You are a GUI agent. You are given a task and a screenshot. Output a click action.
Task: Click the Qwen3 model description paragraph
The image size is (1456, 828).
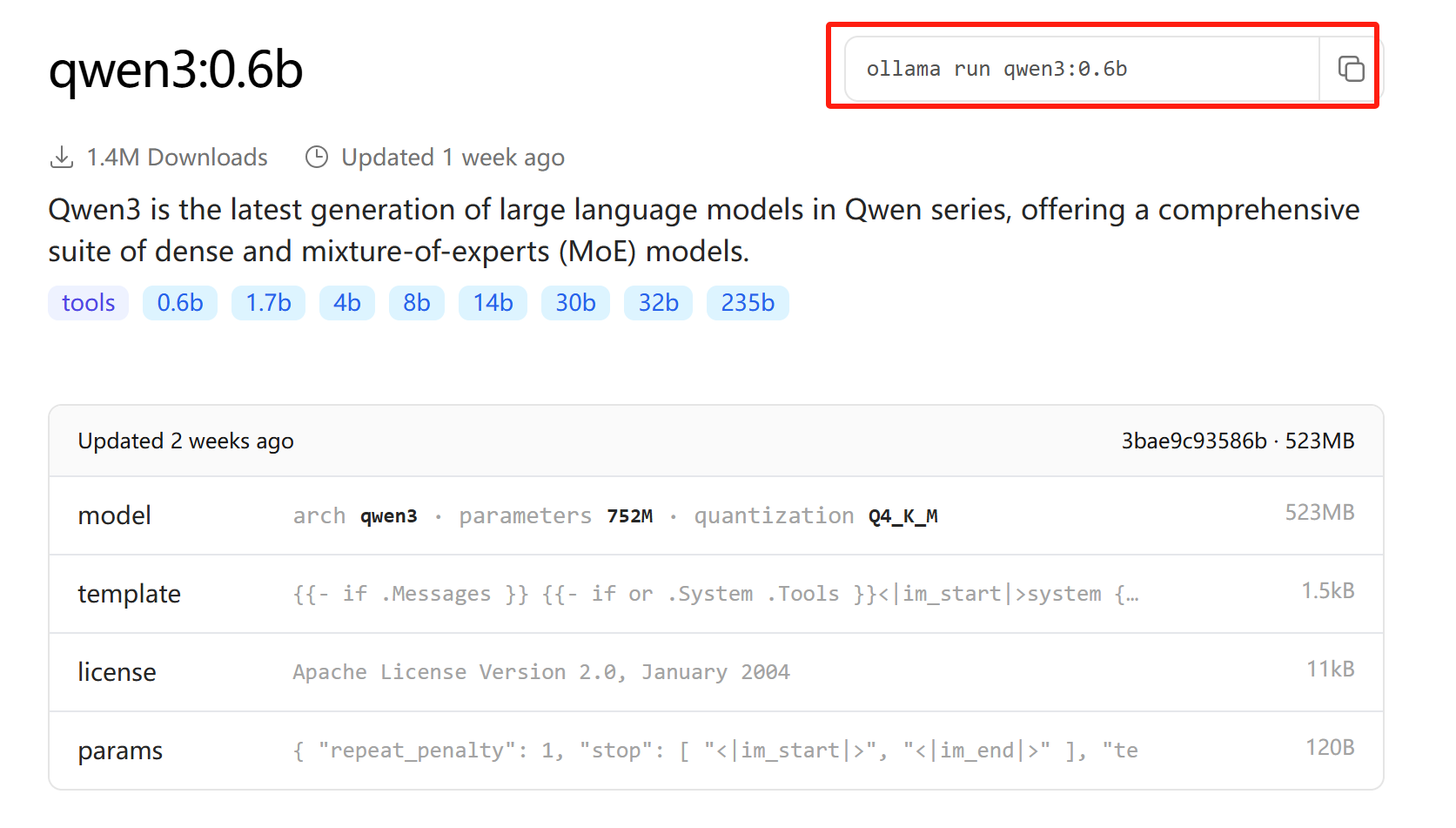tap(704, 231)
